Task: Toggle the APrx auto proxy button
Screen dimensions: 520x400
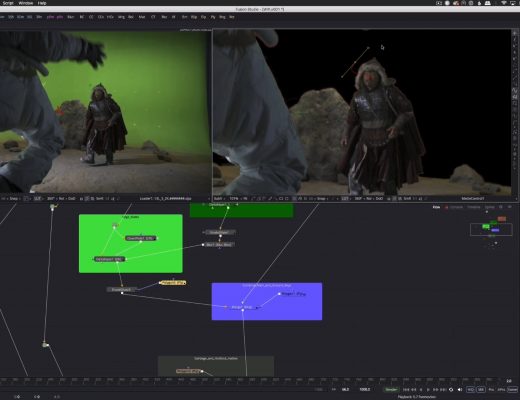Action: point(501,389)
